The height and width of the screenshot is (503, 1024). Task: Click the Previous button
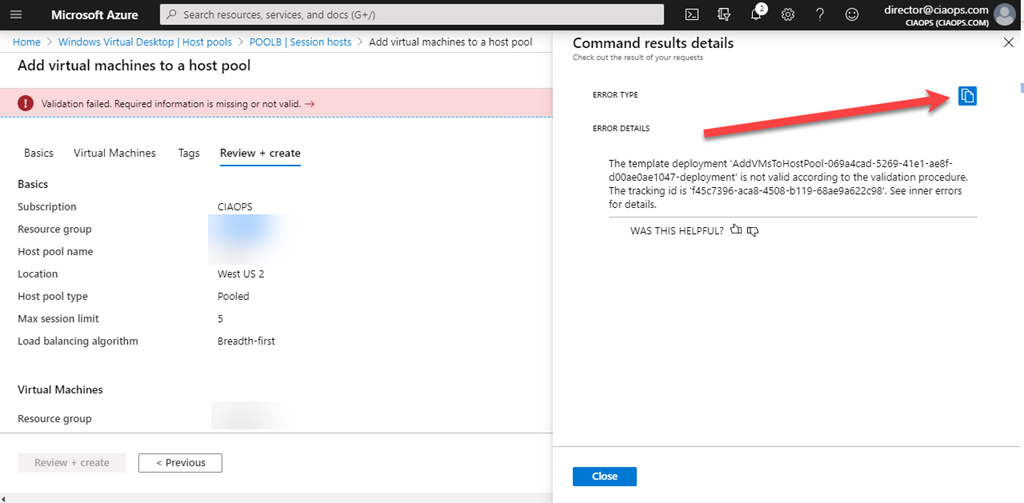(x=180, y=463)
